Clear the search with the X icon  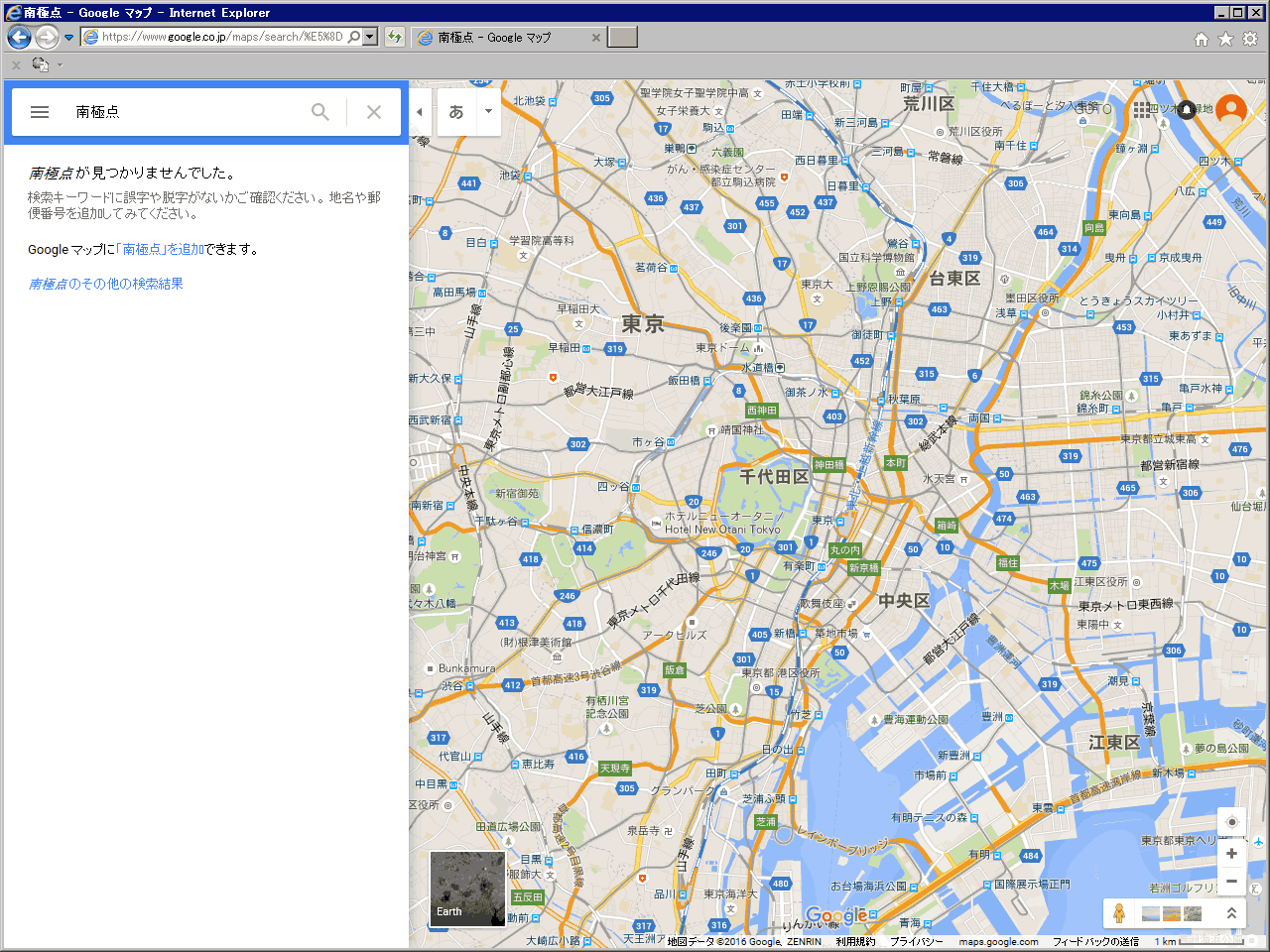point(374,112)
